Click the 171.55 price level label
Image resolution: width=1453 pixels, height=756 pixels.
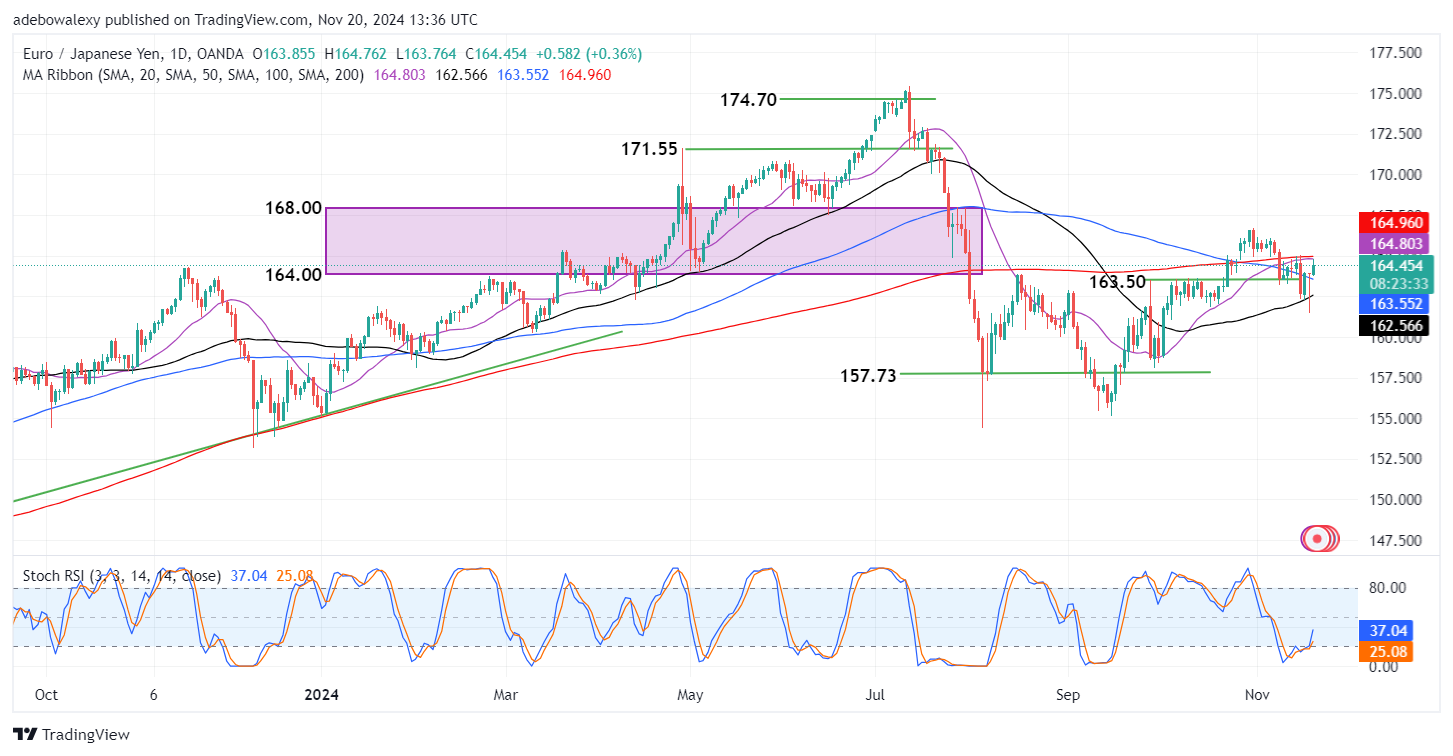pyautogui.click(x=649, y=149)
